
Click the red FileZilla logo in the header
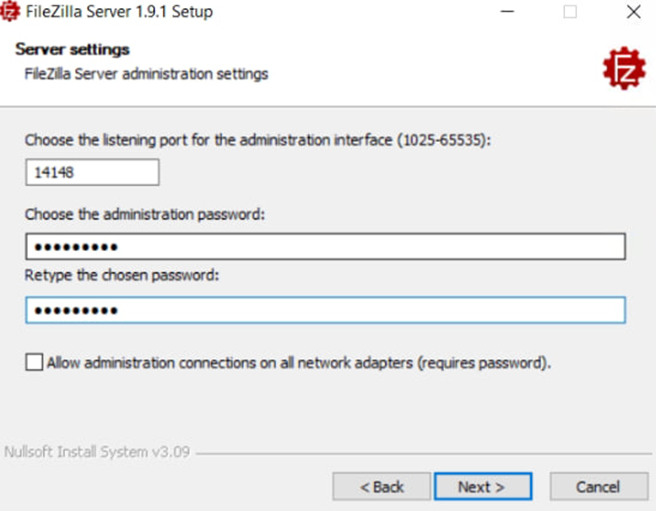tap(623, 67)
